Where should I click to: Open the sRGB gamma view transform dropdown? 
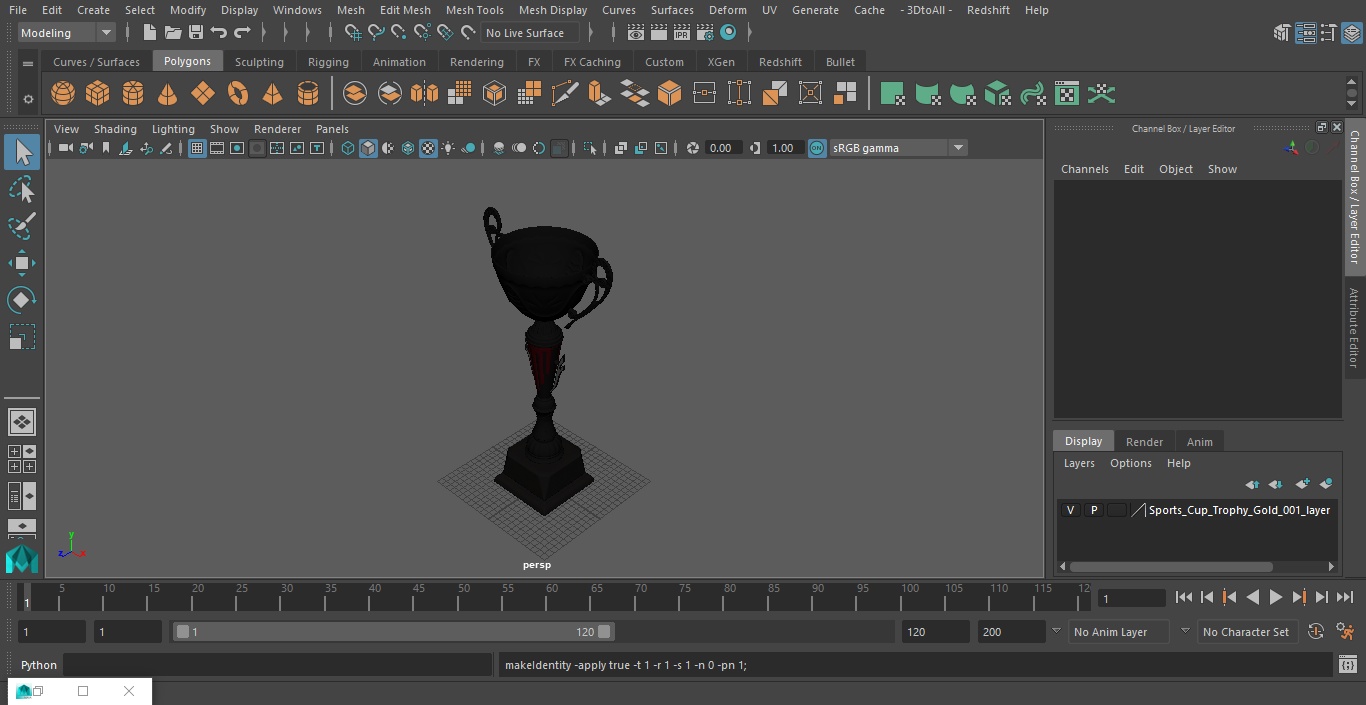pyautogui.click(x=898, y=148)
